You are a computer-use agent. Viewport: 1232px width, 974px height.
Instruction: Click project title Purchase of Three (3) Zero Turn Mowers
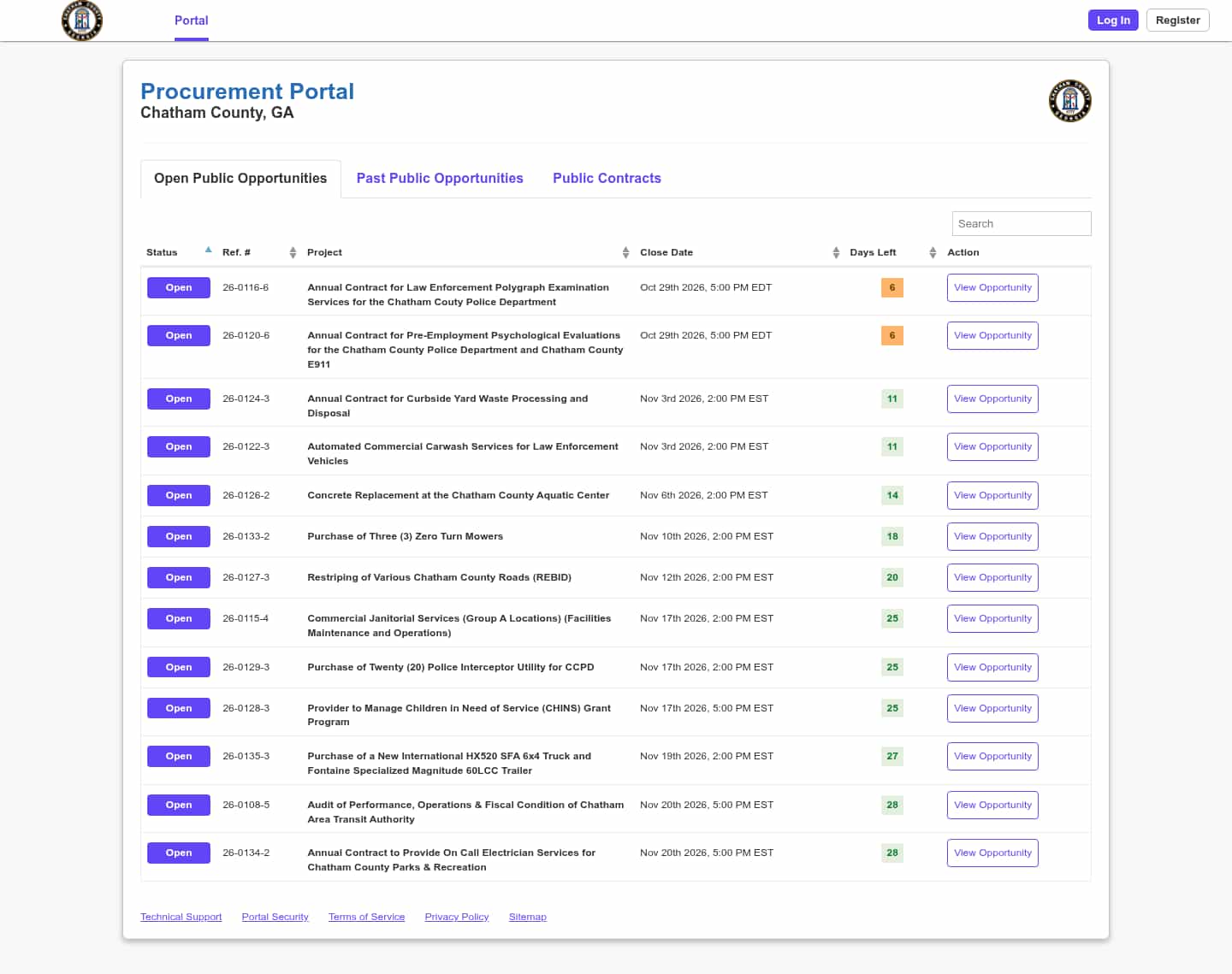tap(406, 536)
